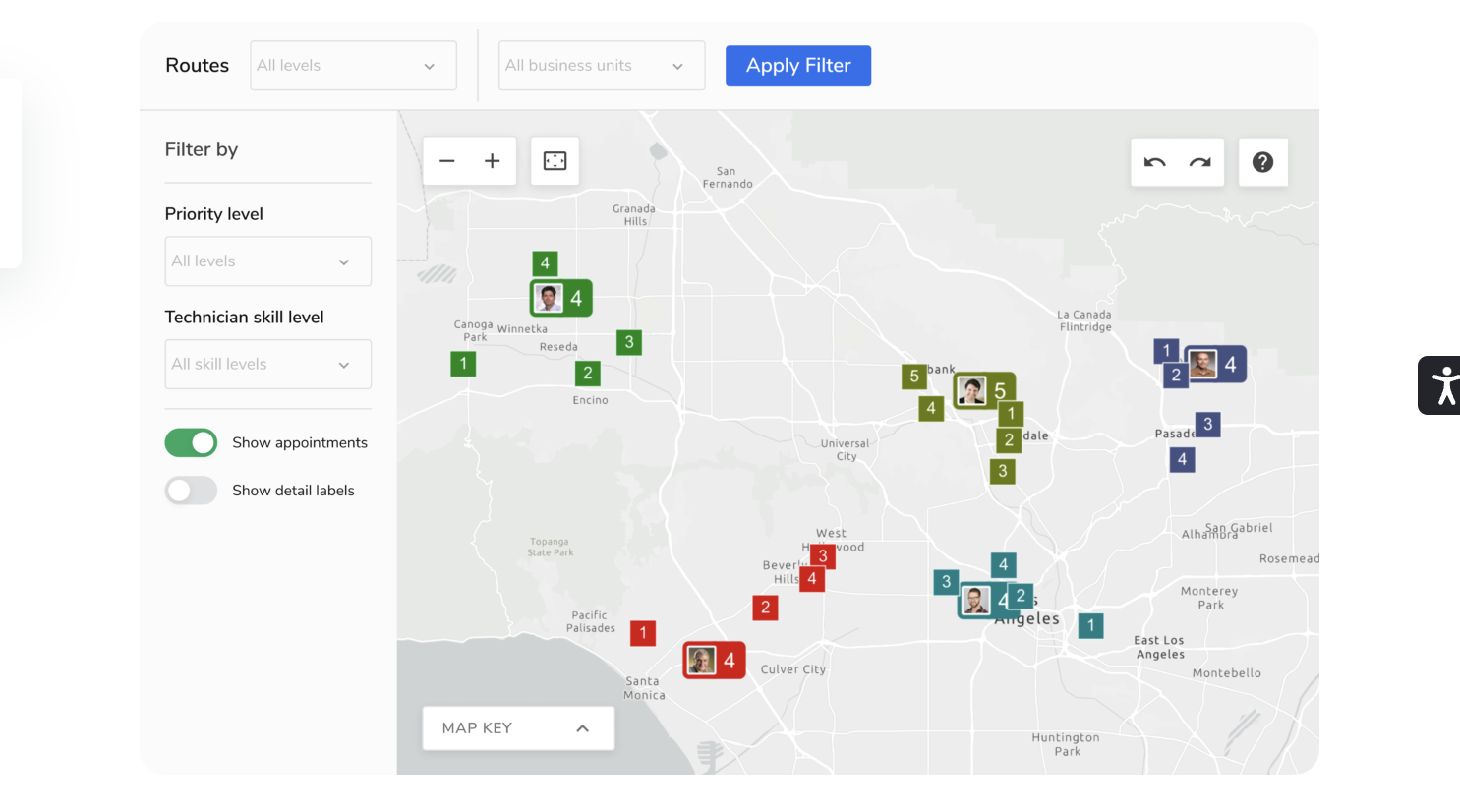1460x812 pixels.
Task: Select the olive technician photo marker numbered 5
Action: [985, 390]
